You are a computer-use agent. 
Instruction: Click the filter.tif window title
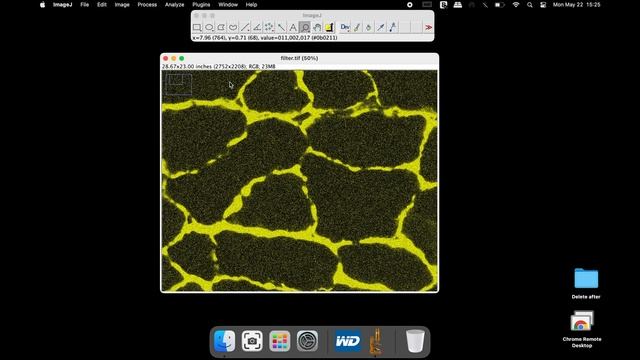click(x=299, y=58)
